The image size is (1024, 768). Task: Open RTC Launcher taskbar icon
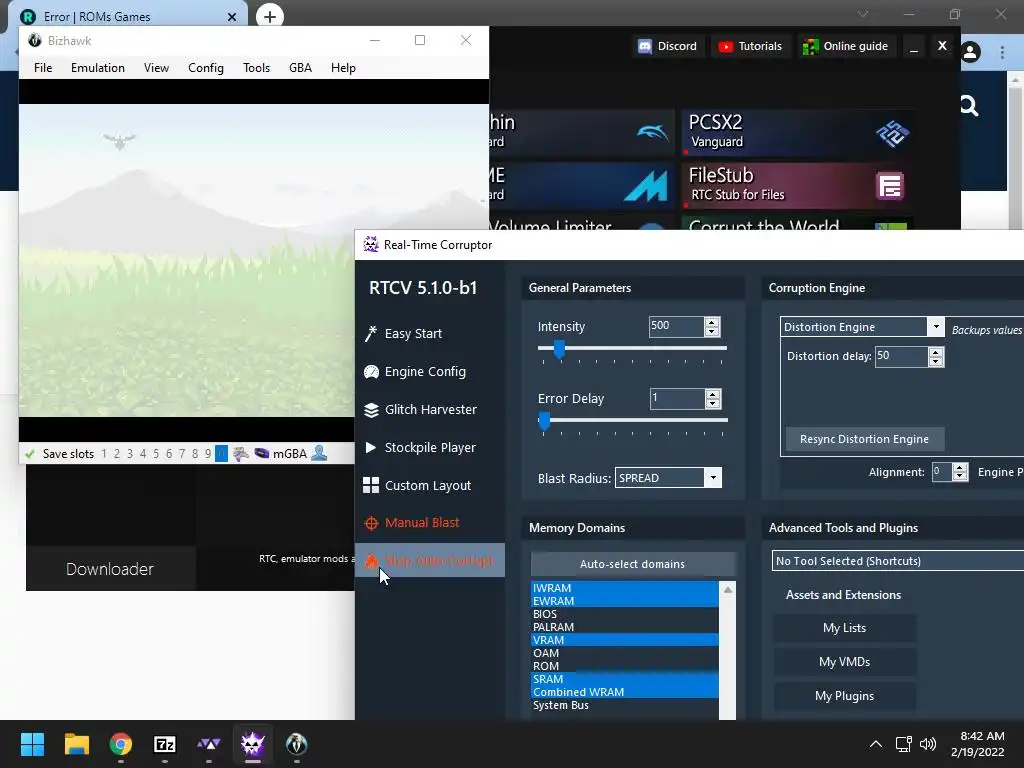(208, 744)
